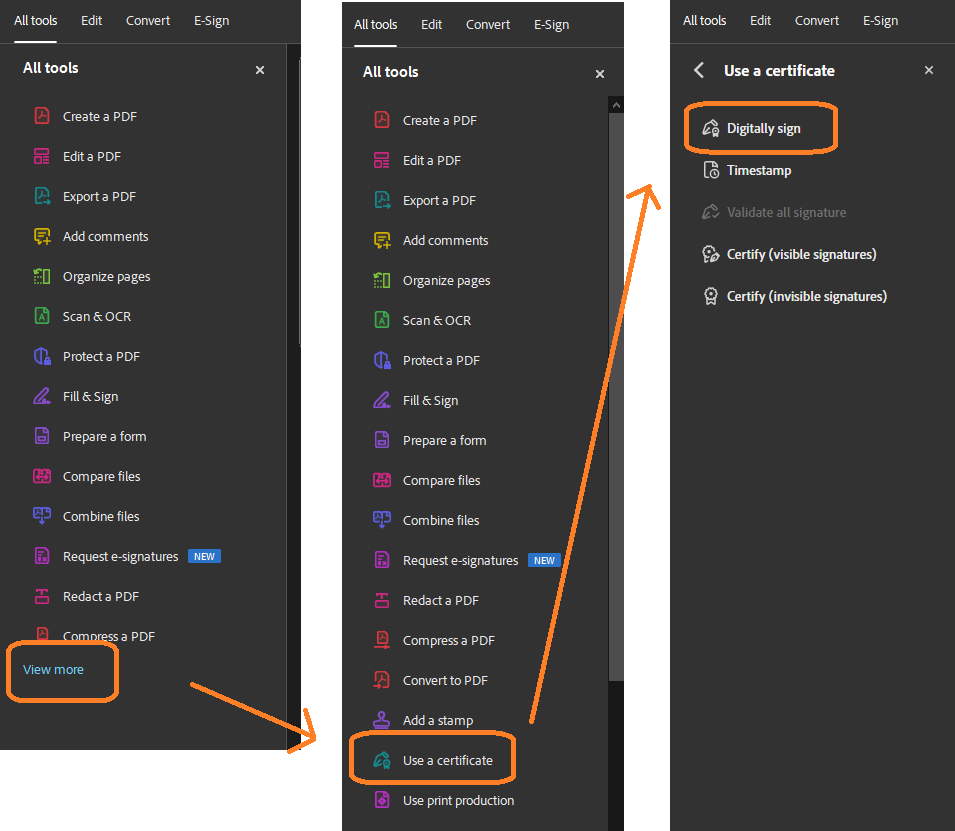
Task: Click the Use print production icon
Action: click(x=381, y=800)
